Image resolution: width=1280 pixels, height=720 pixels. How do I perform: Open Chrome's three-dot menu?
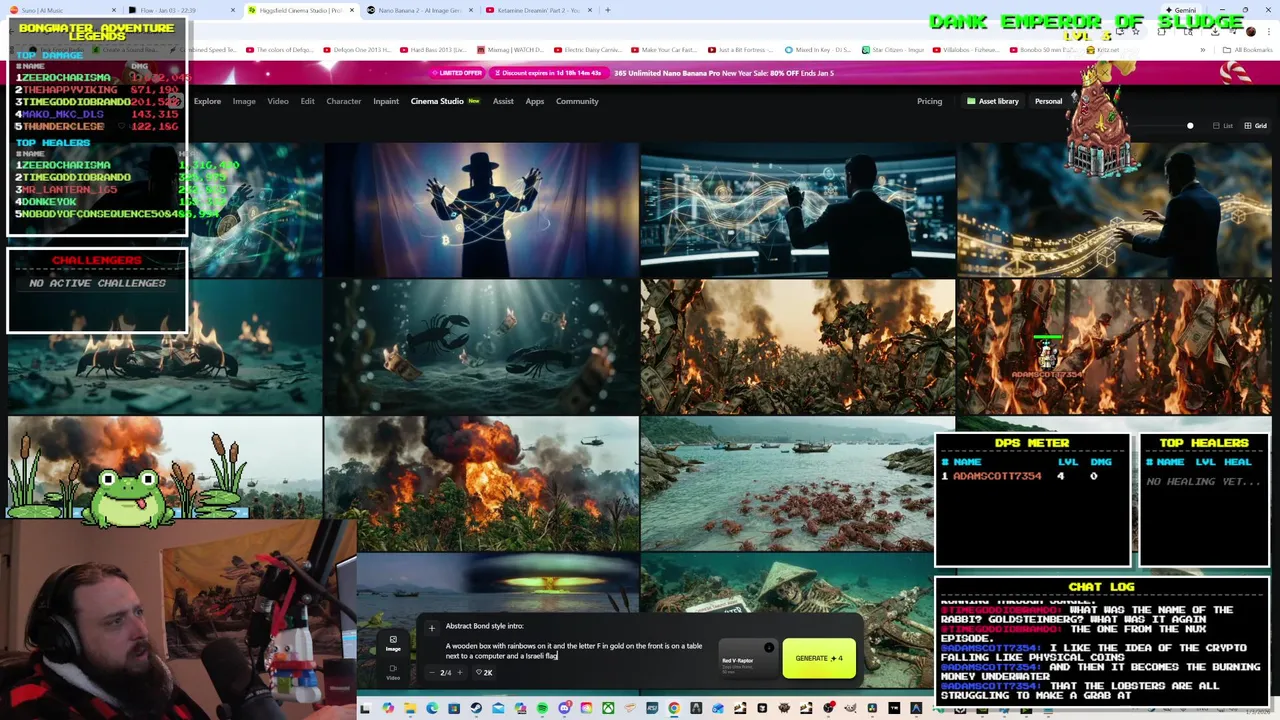(x=1268, y=31)
